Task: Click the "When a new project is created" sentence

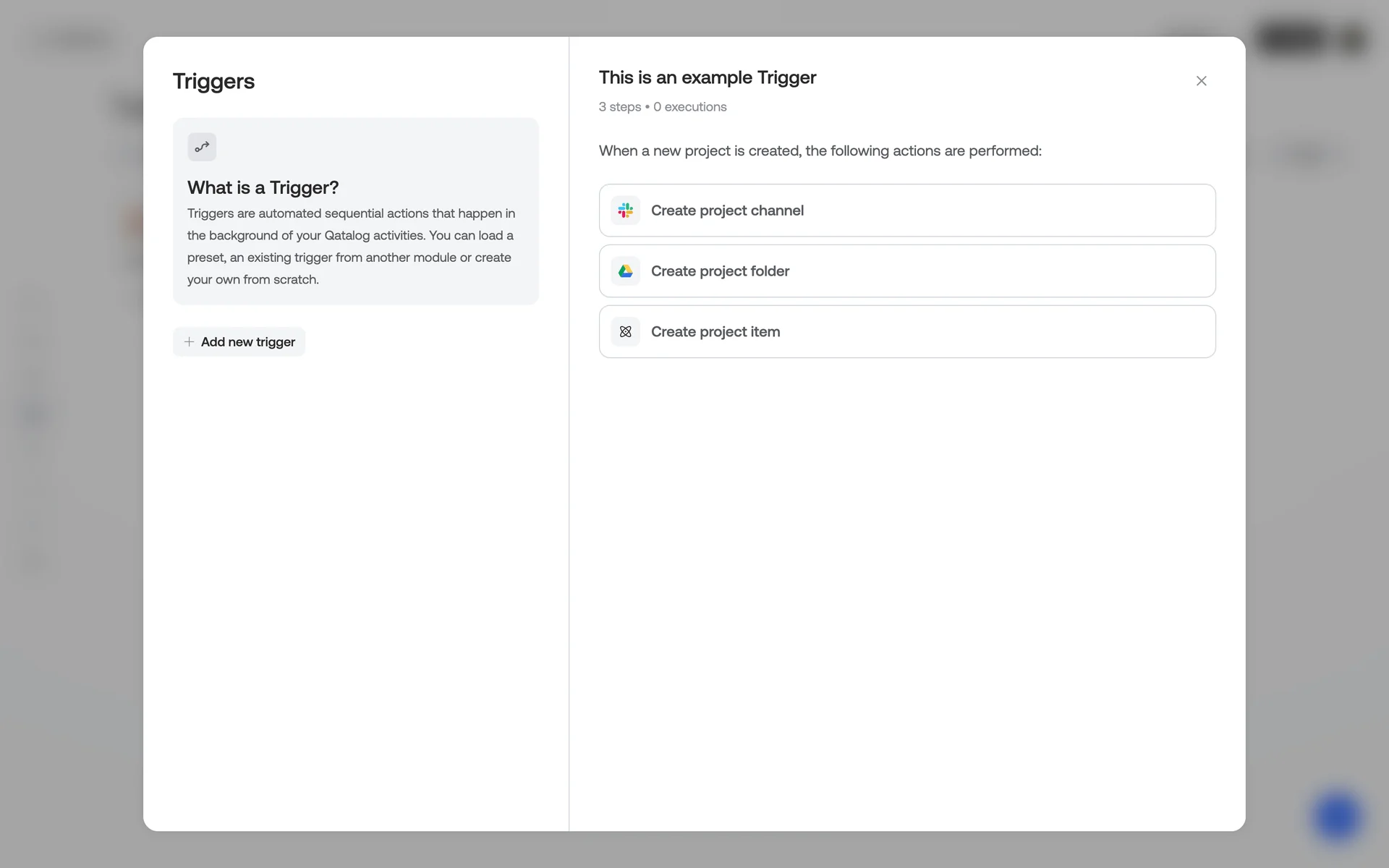Action: [x=820, y=150]
